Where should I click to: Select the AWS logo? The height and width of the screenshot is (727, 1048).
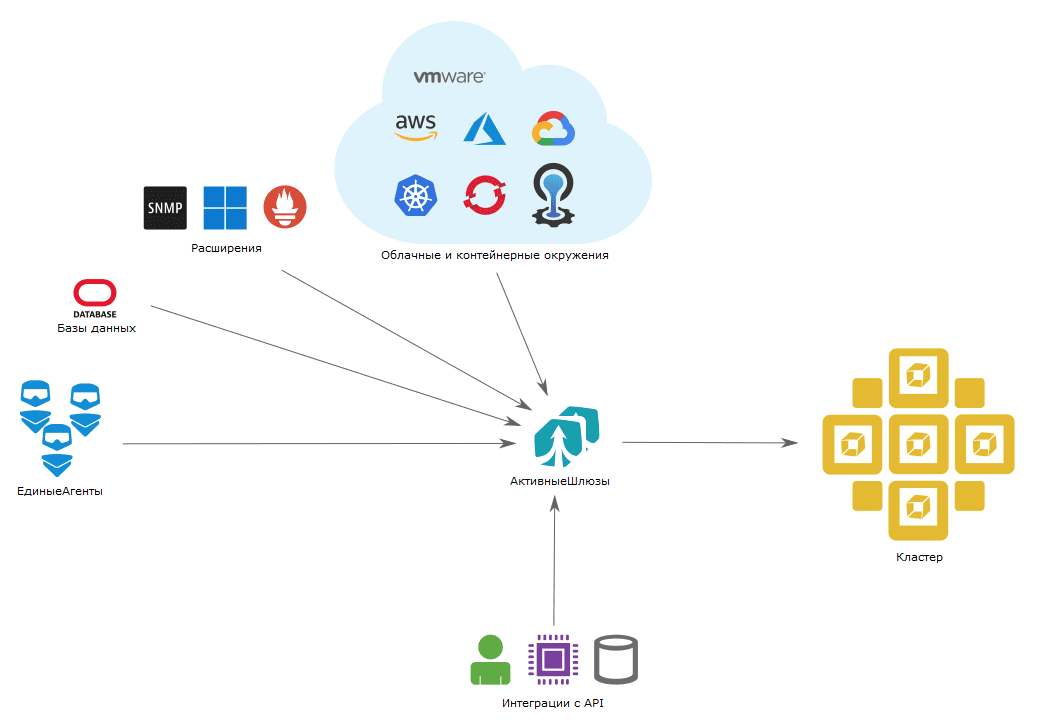(x=415, y=127)
